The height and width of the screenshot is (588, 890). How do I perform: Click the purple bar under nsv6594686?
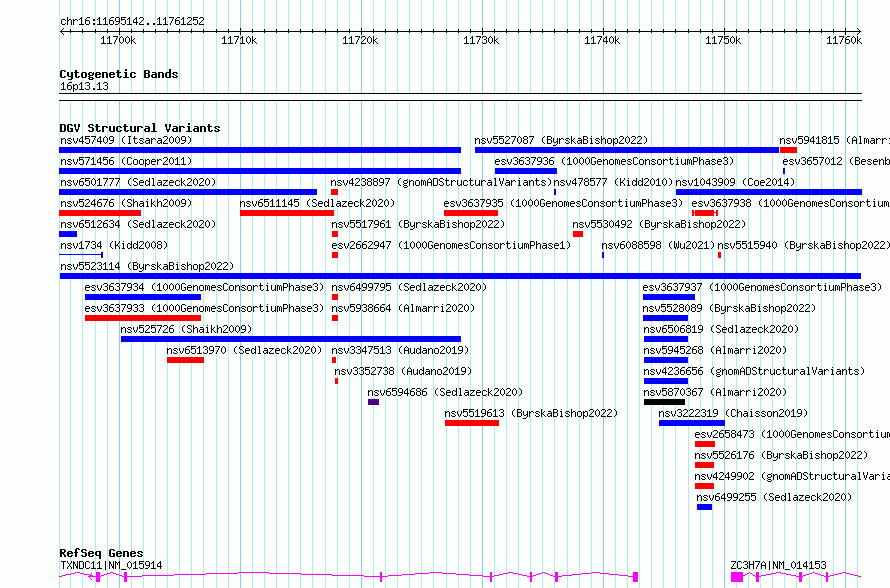[373, 402]
